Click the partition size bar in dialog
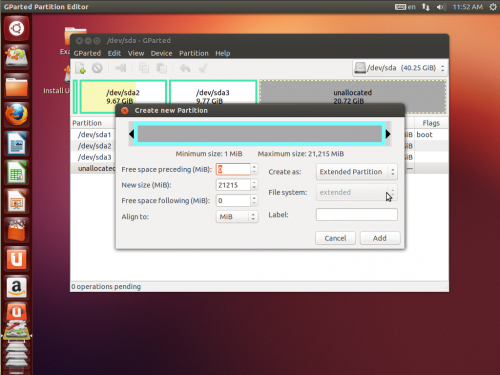The width and height of the screenshot is (500, 375). tap(260, 134)
